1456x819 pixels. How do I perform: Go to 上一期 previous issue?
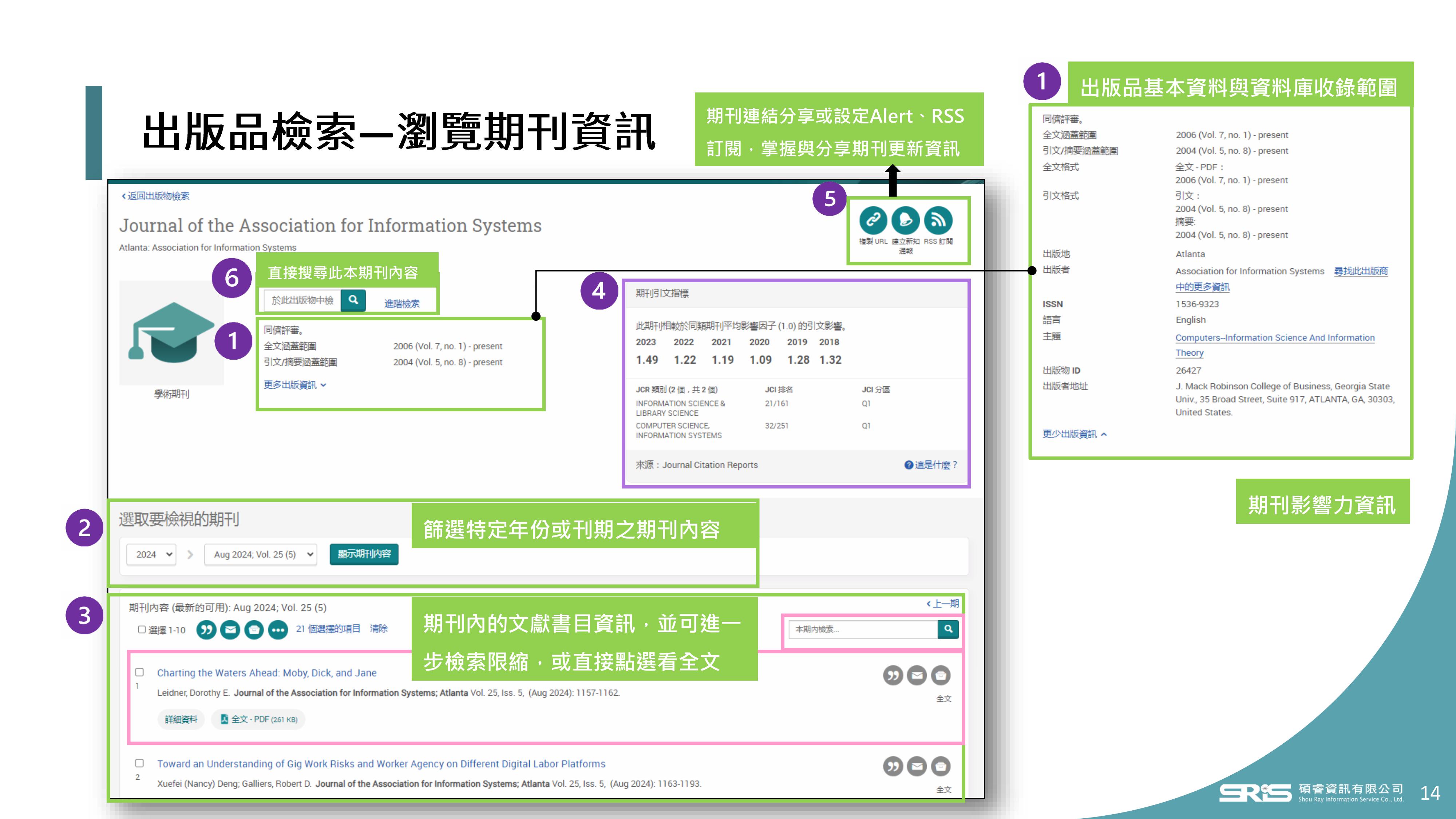943,604
